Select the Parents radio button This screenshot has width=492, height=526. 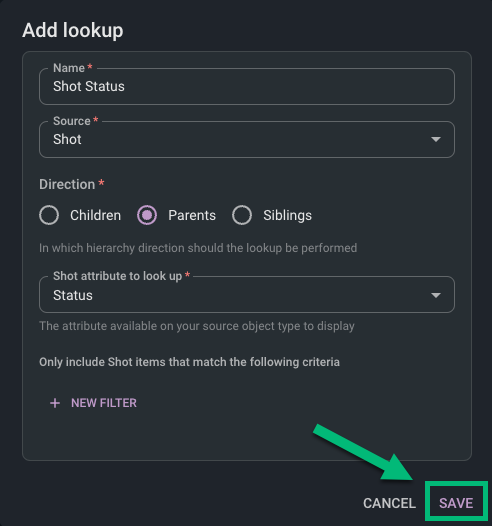click(x=147, y=215)
